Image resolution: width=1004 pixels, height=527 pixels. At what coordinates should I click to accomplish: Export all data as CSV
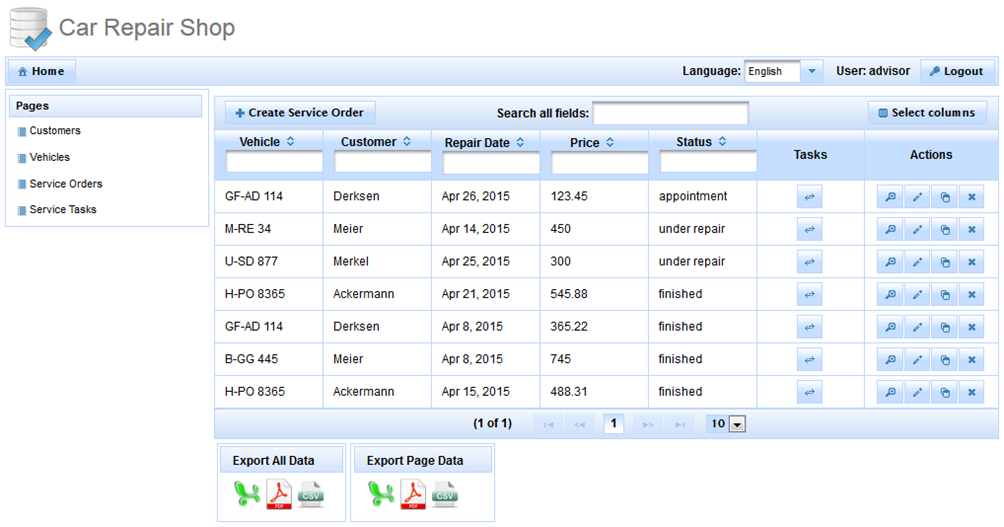click(x=311, y=494)
